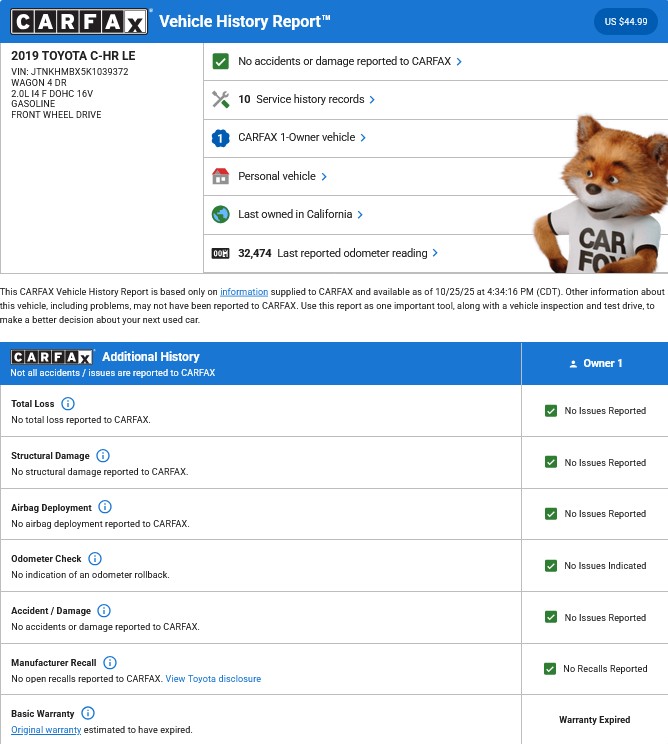Click the wrench service history icon

(221, 100)
